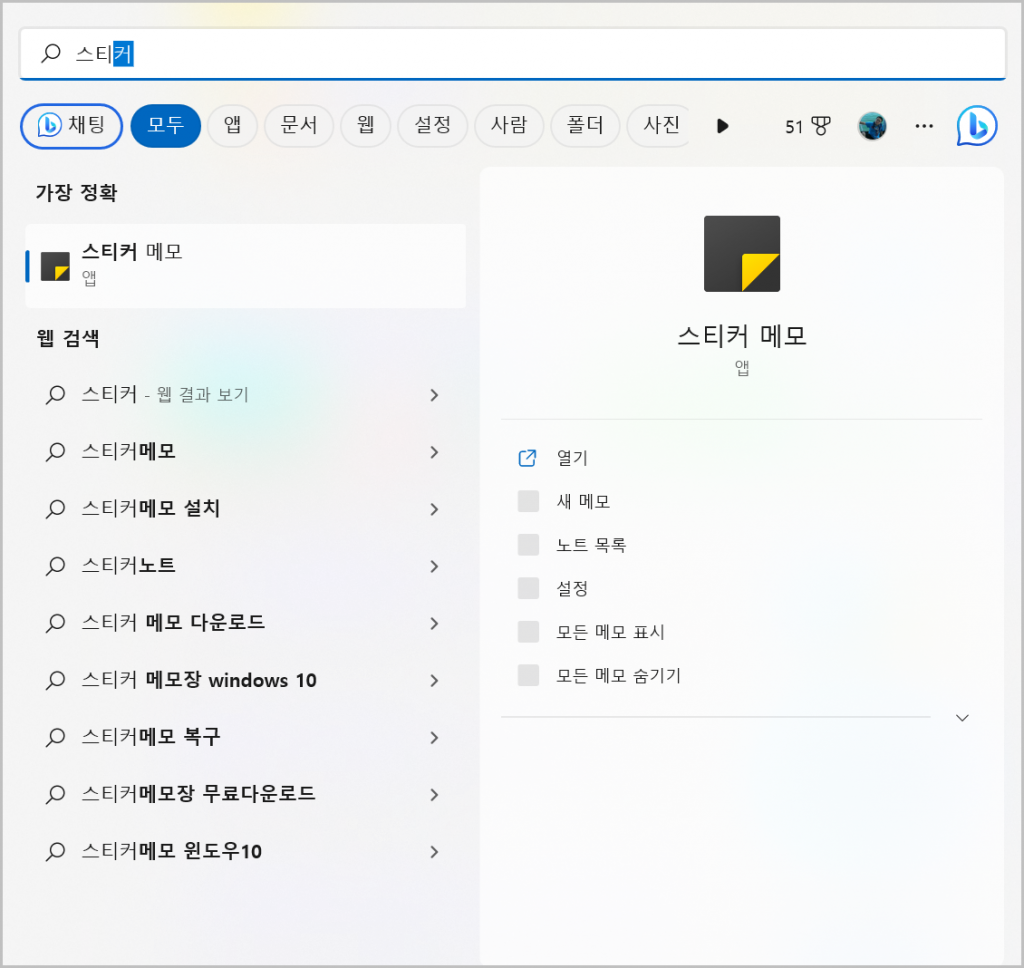This screenshot has width=1024, height=968.
Task: Expand 스티커메모 복구 chevron
Action: pyautogui.click(x=434, y=737)
